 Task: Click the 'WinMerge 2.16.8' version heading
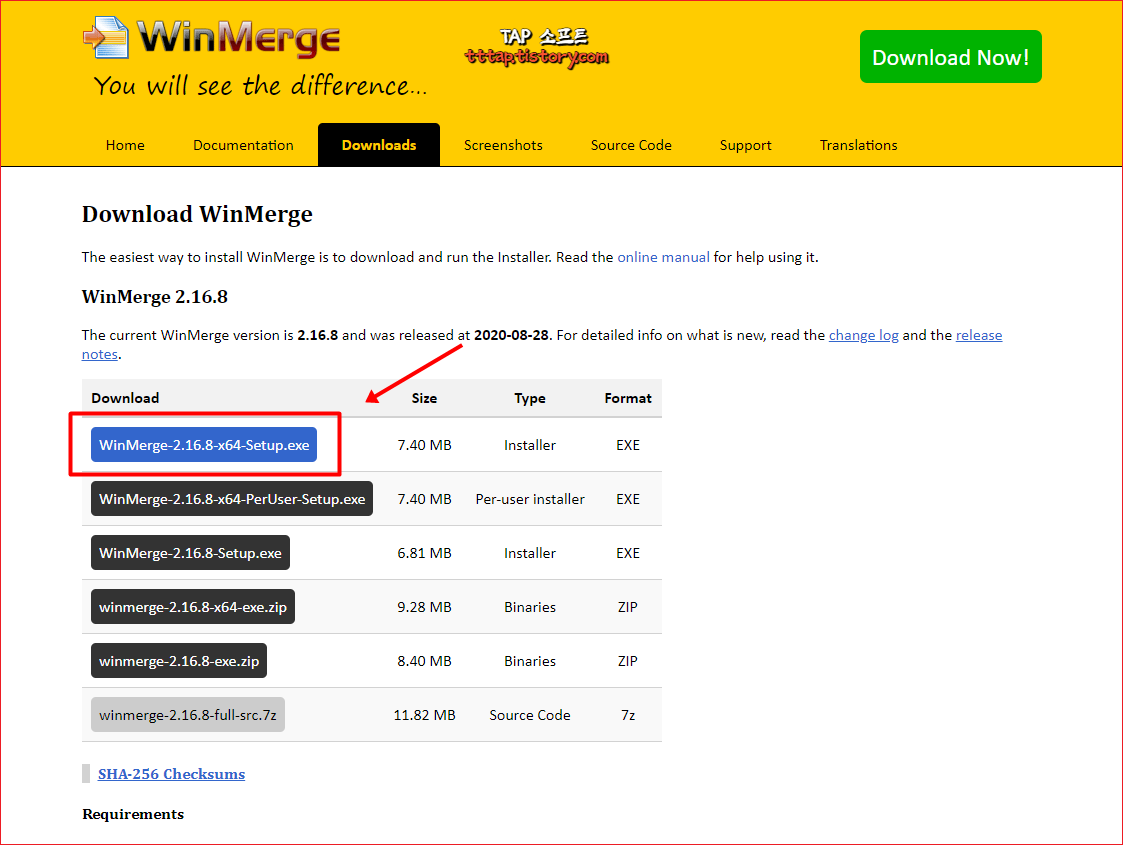[155, 296]
